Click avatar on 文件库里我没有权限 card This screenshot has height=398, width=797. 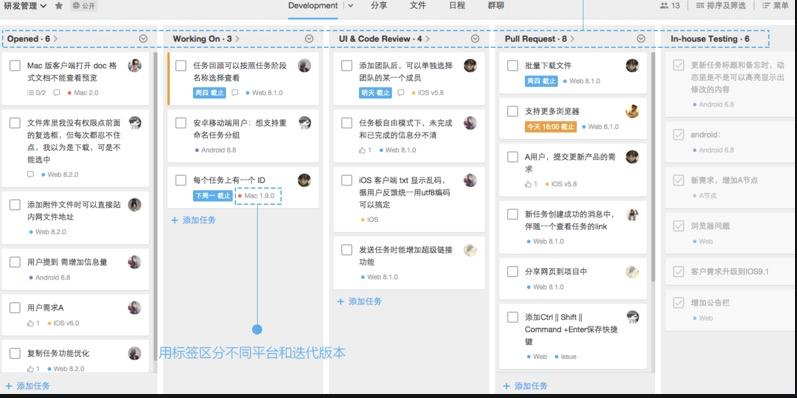click(x=135, y=123)
